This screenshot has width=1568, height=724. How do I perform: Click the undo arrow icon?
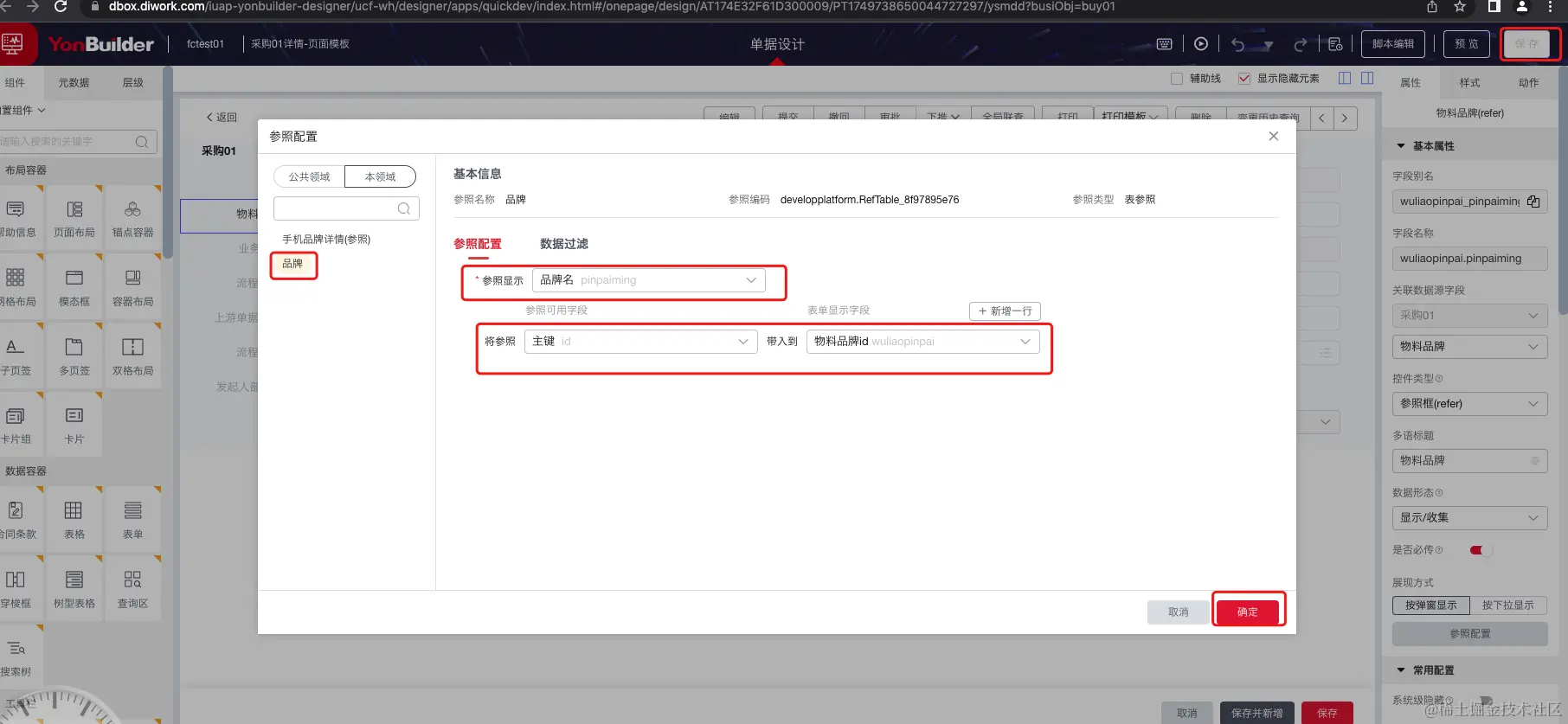[1238, 44]
